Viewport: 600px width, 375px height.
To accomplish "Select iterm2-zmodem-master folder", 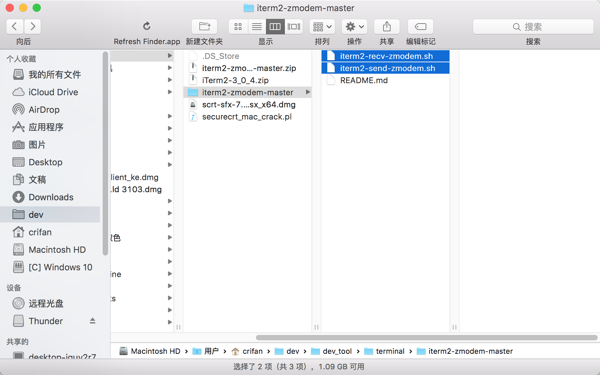I will (247, 93).
